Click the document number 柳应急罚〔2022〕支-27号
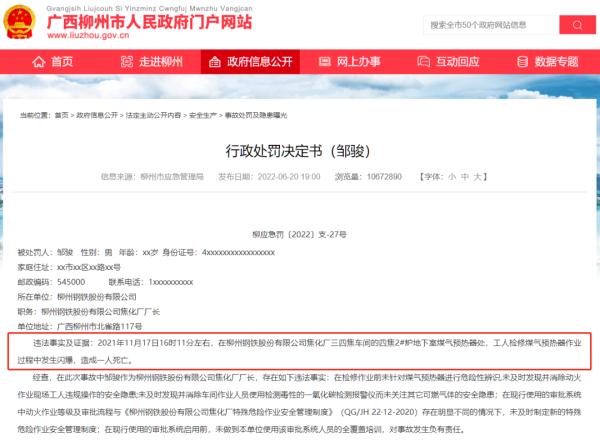The width and height of the screenshot is (600, 441). [299, 235]
